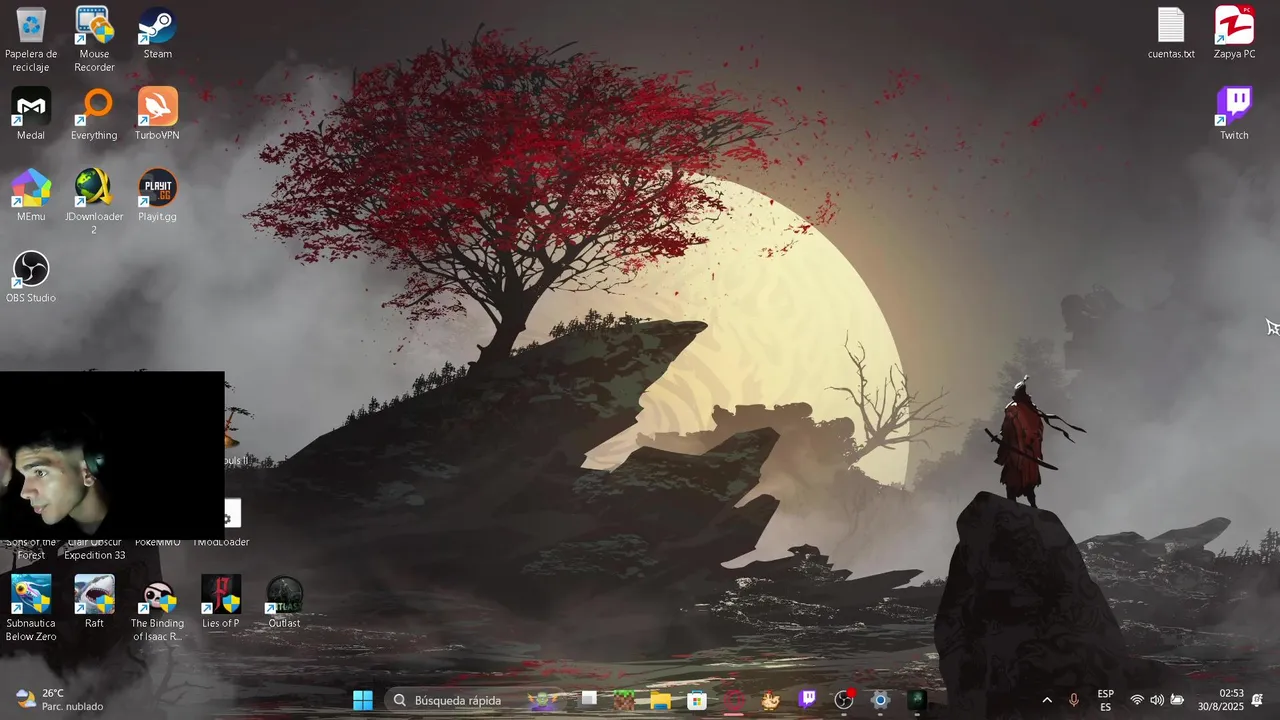Open the 26°C weather widget

point(59,700)
